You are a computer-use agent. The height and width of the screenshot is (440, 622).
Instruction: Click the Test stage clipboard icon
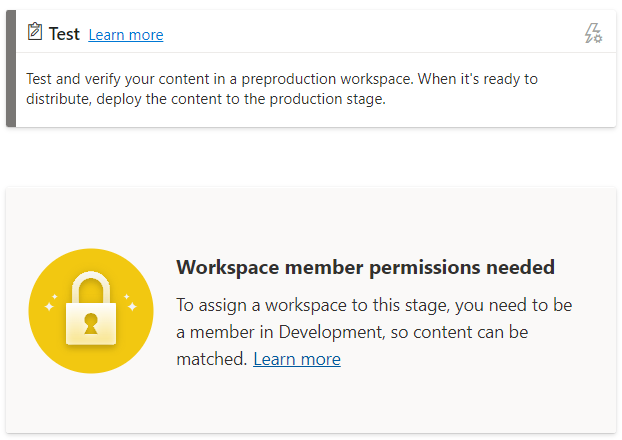pos(34,33)
